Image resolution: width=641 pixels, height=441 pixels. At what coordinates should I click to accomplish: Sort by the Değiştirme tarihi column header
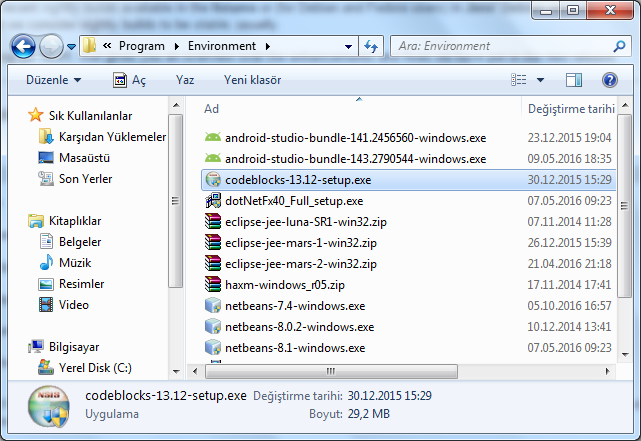571,109
